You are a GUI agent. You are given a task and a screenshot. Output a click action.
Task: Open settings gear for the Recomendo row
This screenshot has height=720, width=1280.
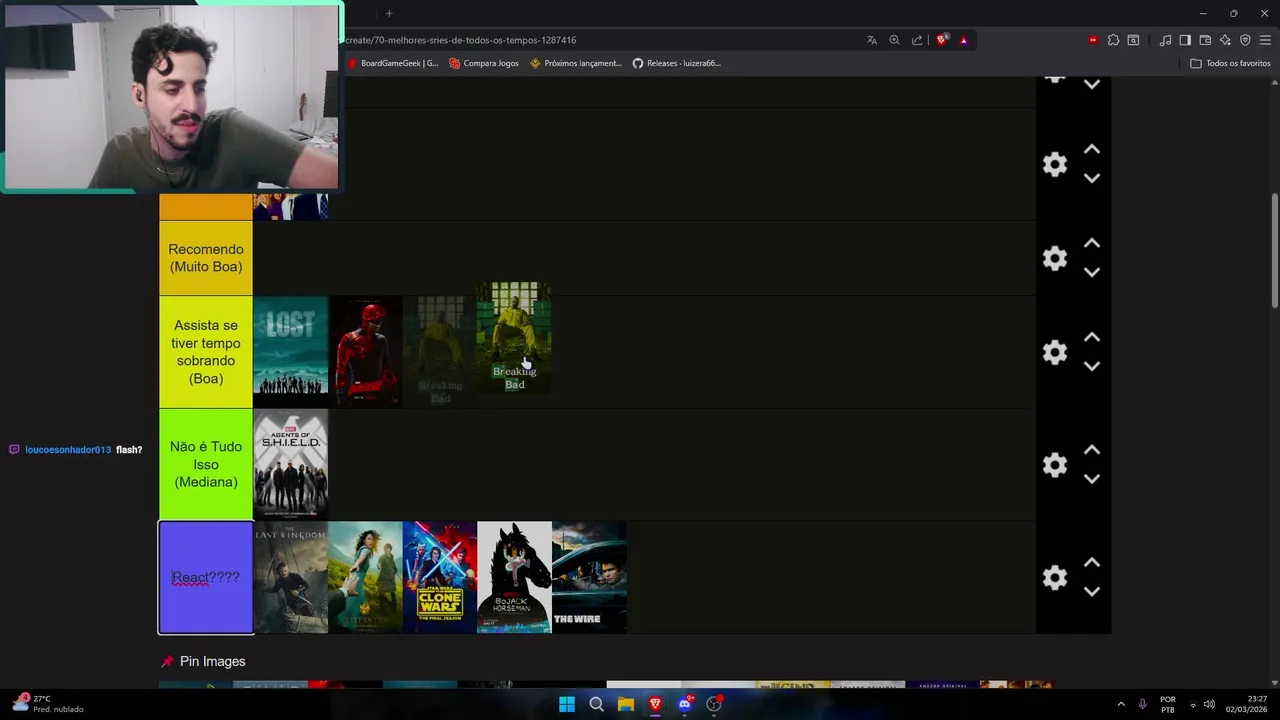pos(1055,258)
